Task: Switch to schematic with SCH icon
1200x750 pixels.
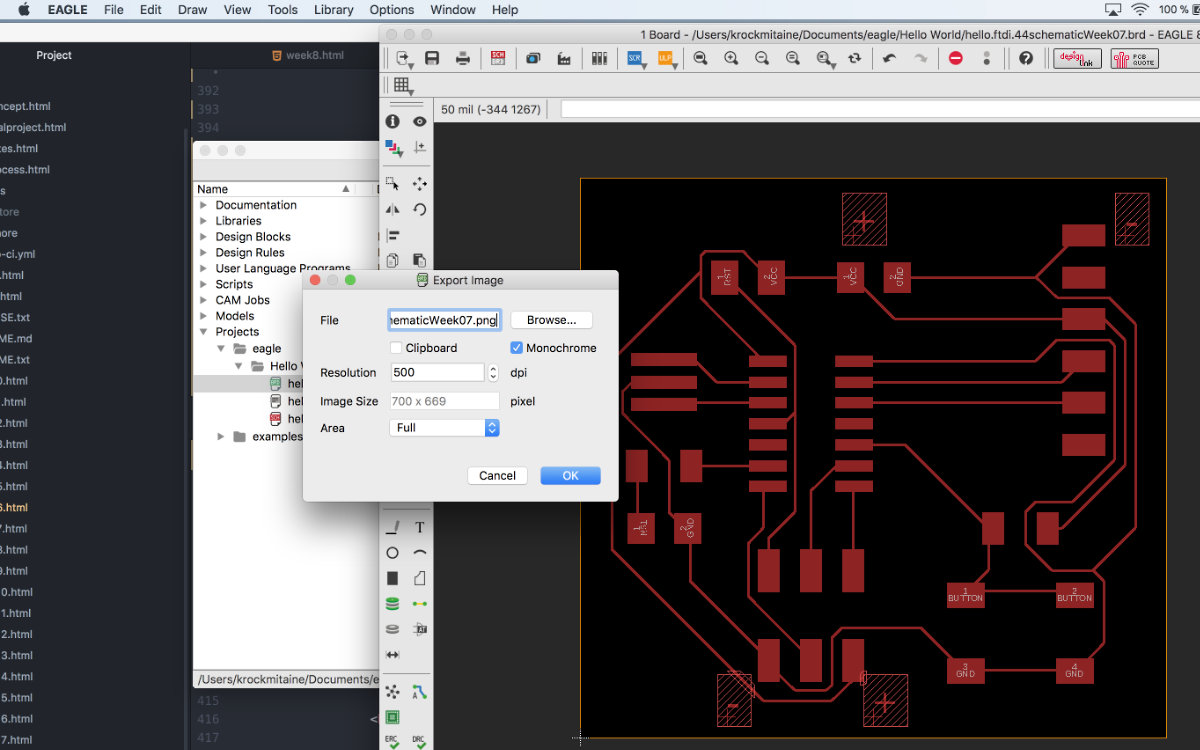Action: coord(498,58)
